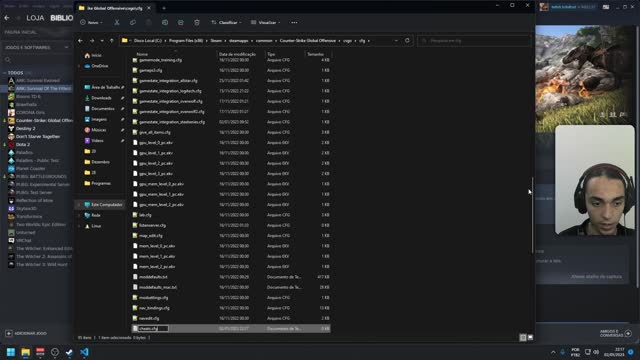Open Imagens quick access folder
This screenshot has width=640, height=360.
[99, 119]
